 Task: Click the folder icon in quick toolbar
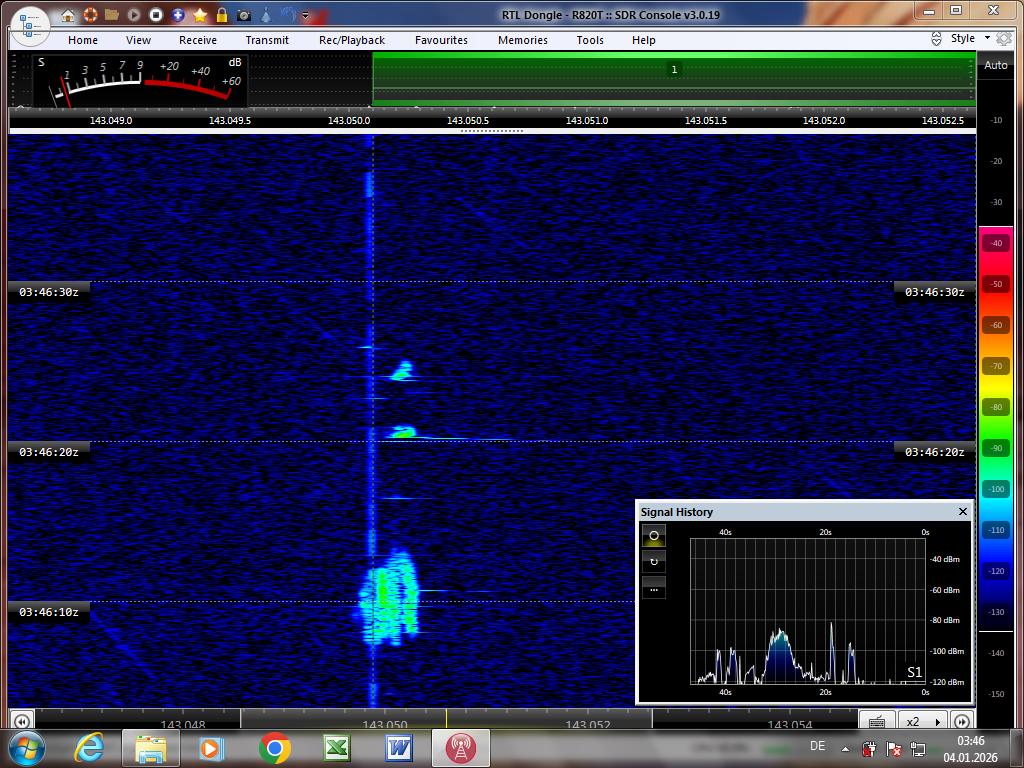pyautogui.click(x=112, y=15)
